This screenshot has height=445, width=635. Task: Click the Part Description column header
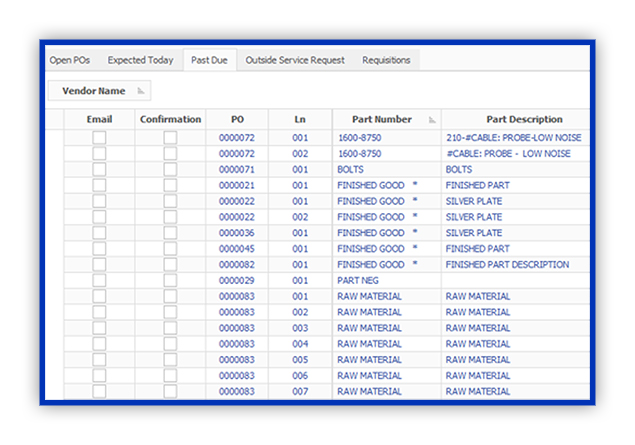coord(524,119)
